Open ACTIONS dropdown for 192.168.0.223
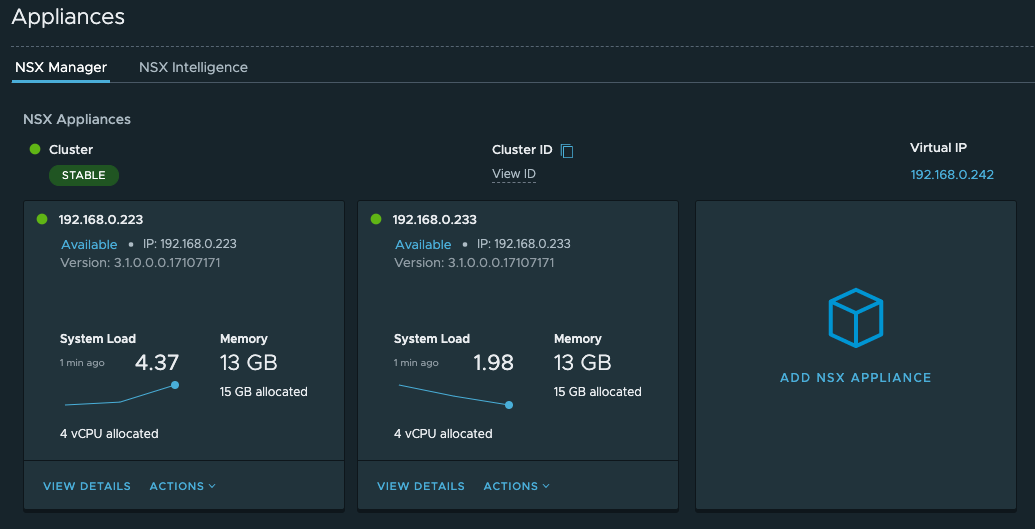 point(183,486)
